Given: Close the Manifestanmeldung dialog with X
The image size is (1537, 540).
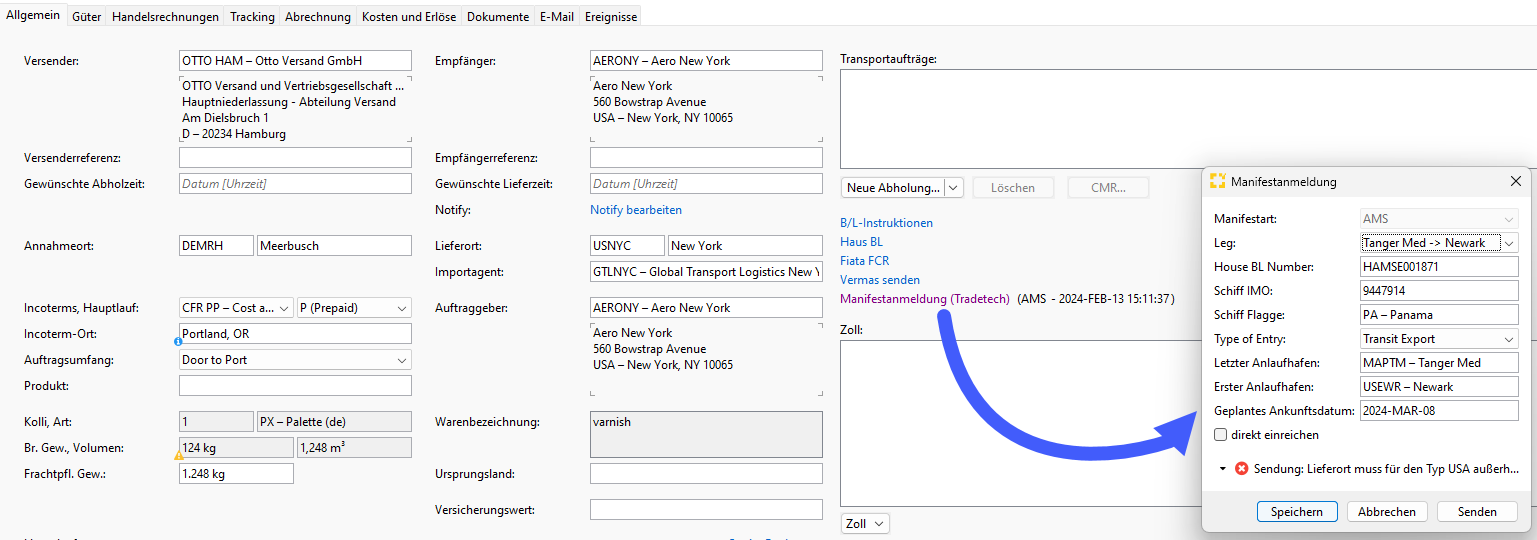Looking at the screenshot, I should (1515, 182).
